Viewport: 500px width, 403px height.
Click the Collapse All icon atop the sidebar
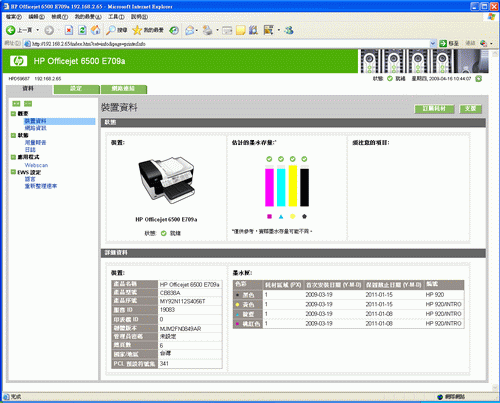28,104
